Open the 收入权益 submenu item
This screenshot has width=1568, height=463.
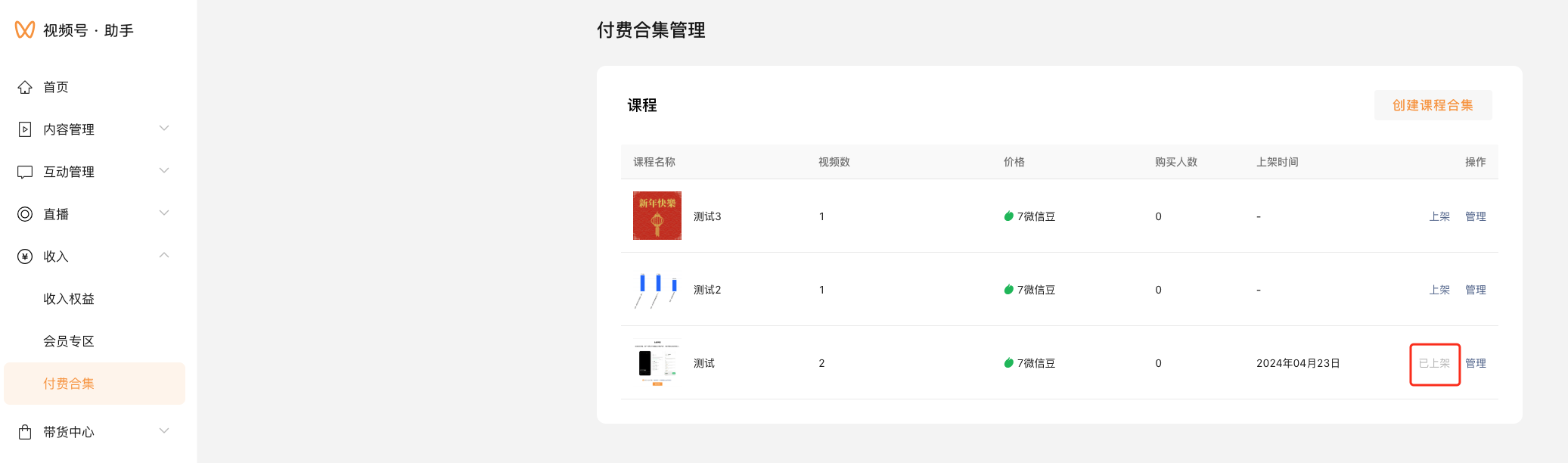click(69, 299)
